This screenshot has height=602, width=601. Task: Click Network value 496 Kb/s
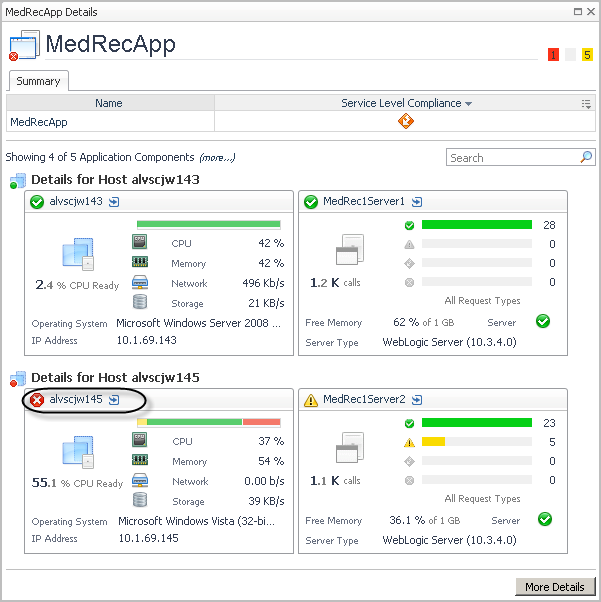(x=263, y=283)
